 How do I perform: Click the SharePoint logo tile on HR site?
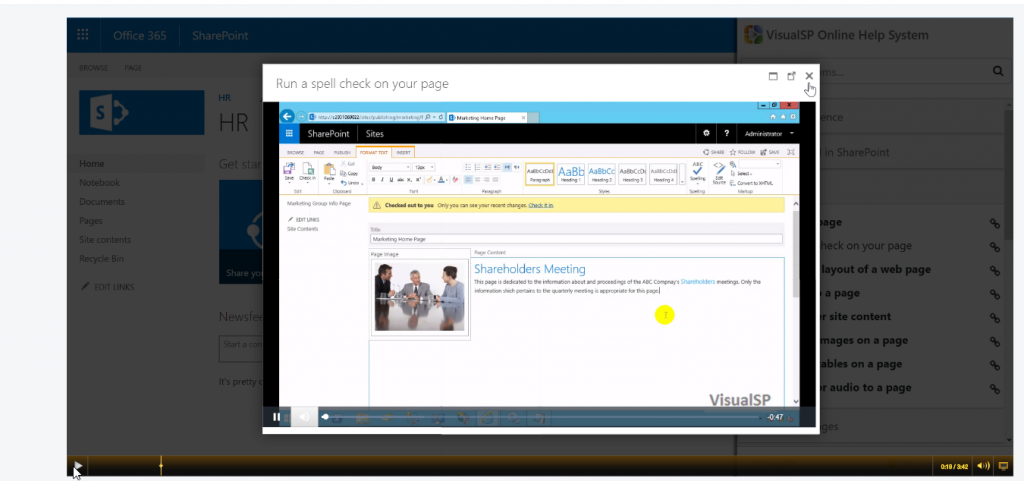142,112
